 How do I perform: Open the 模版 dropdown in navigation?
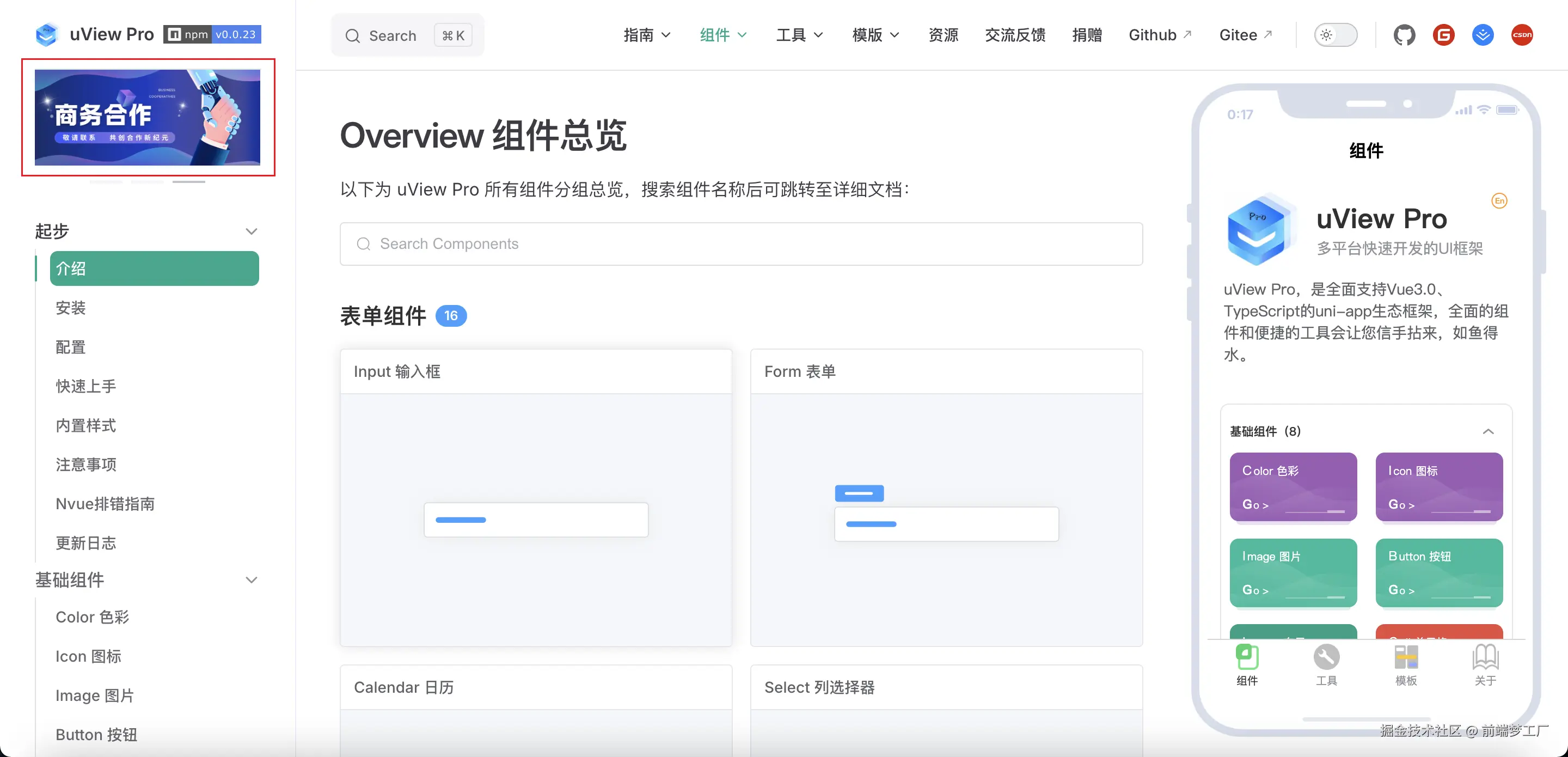(x=875, y=35)
